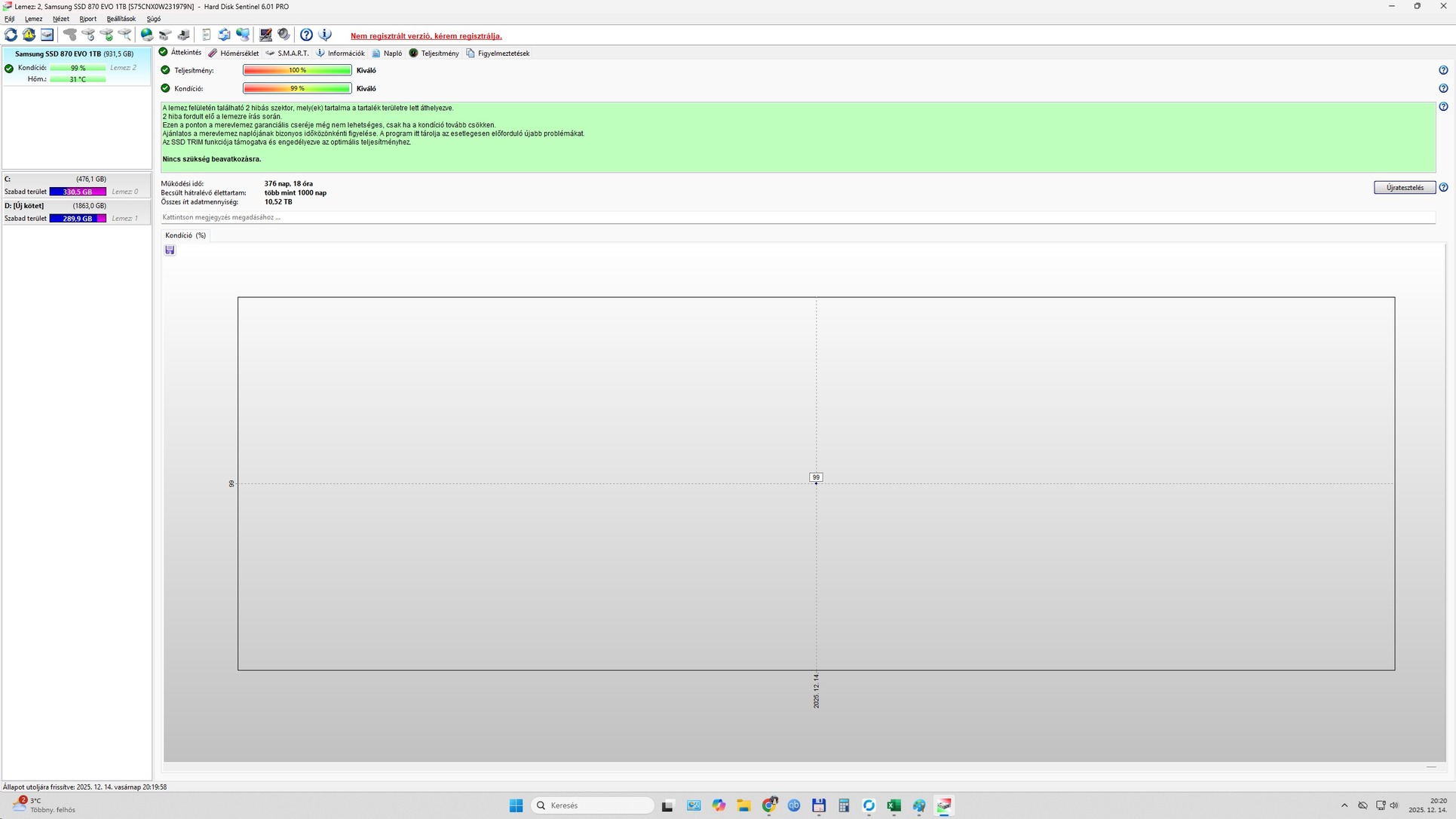Screen dimensions: 1456x819
Task: Click the help icon beside Újratesztelés button
Action: tap(1443, 188)
